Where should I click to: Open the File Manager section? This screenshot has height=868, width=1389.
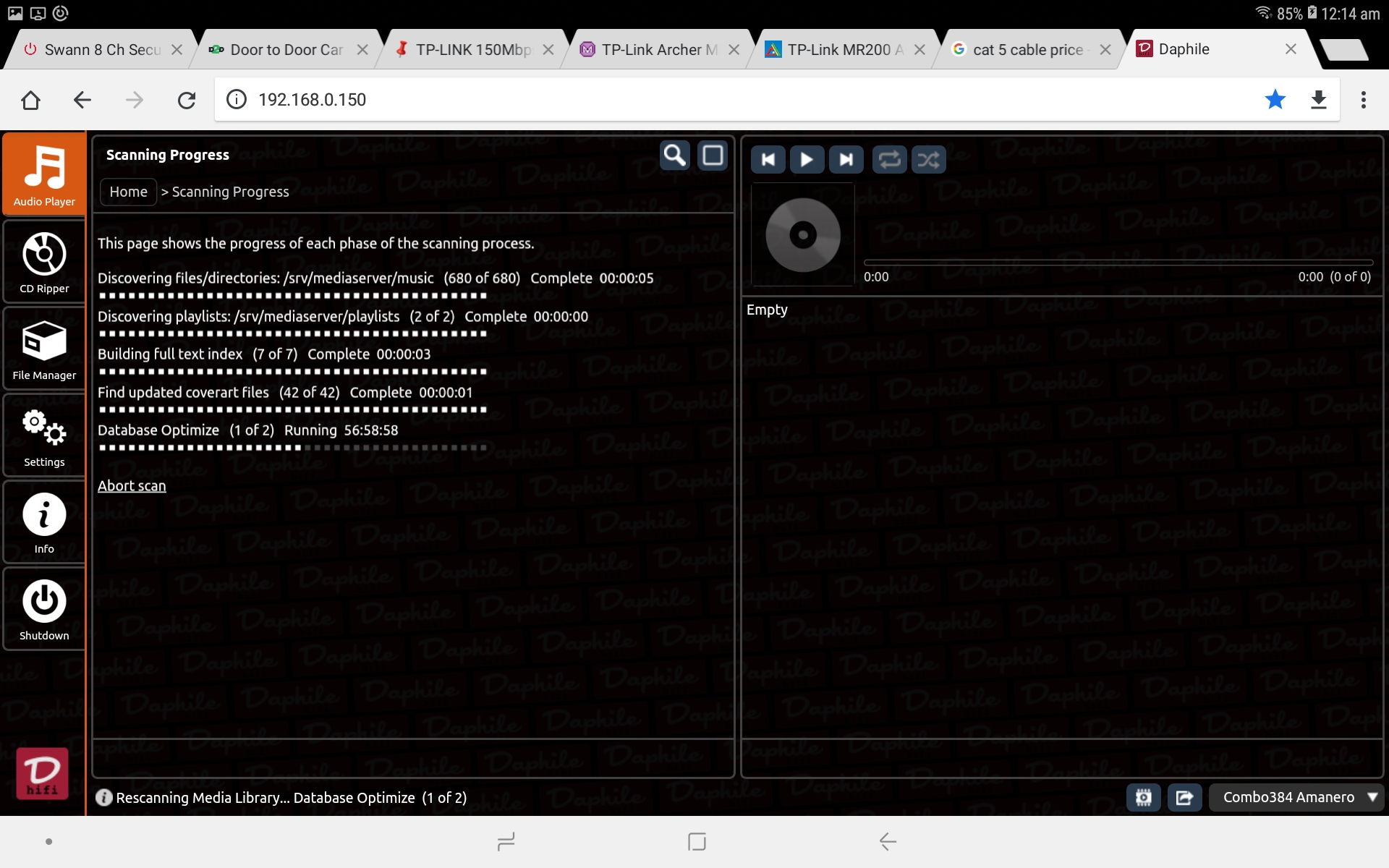44,348
